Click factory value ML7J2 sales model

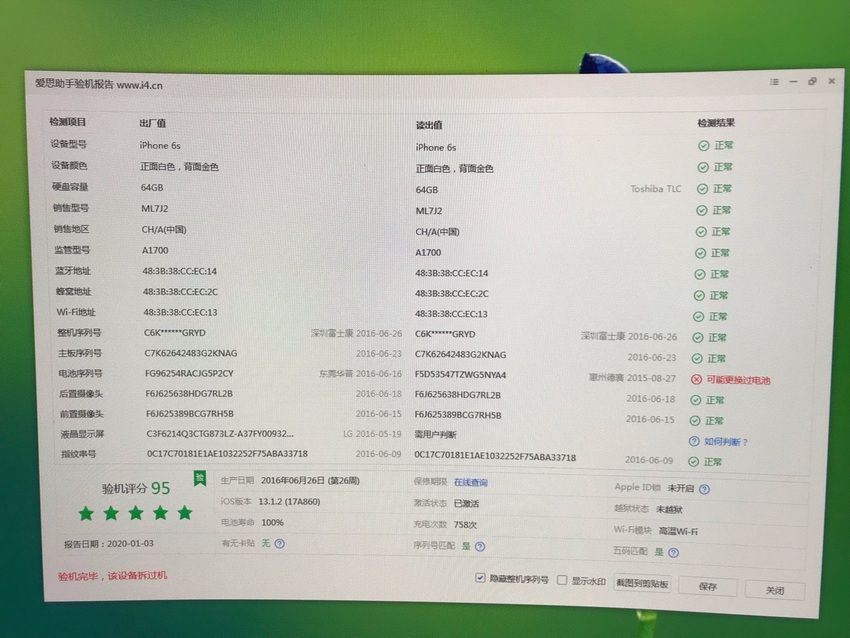coord(154,209)
